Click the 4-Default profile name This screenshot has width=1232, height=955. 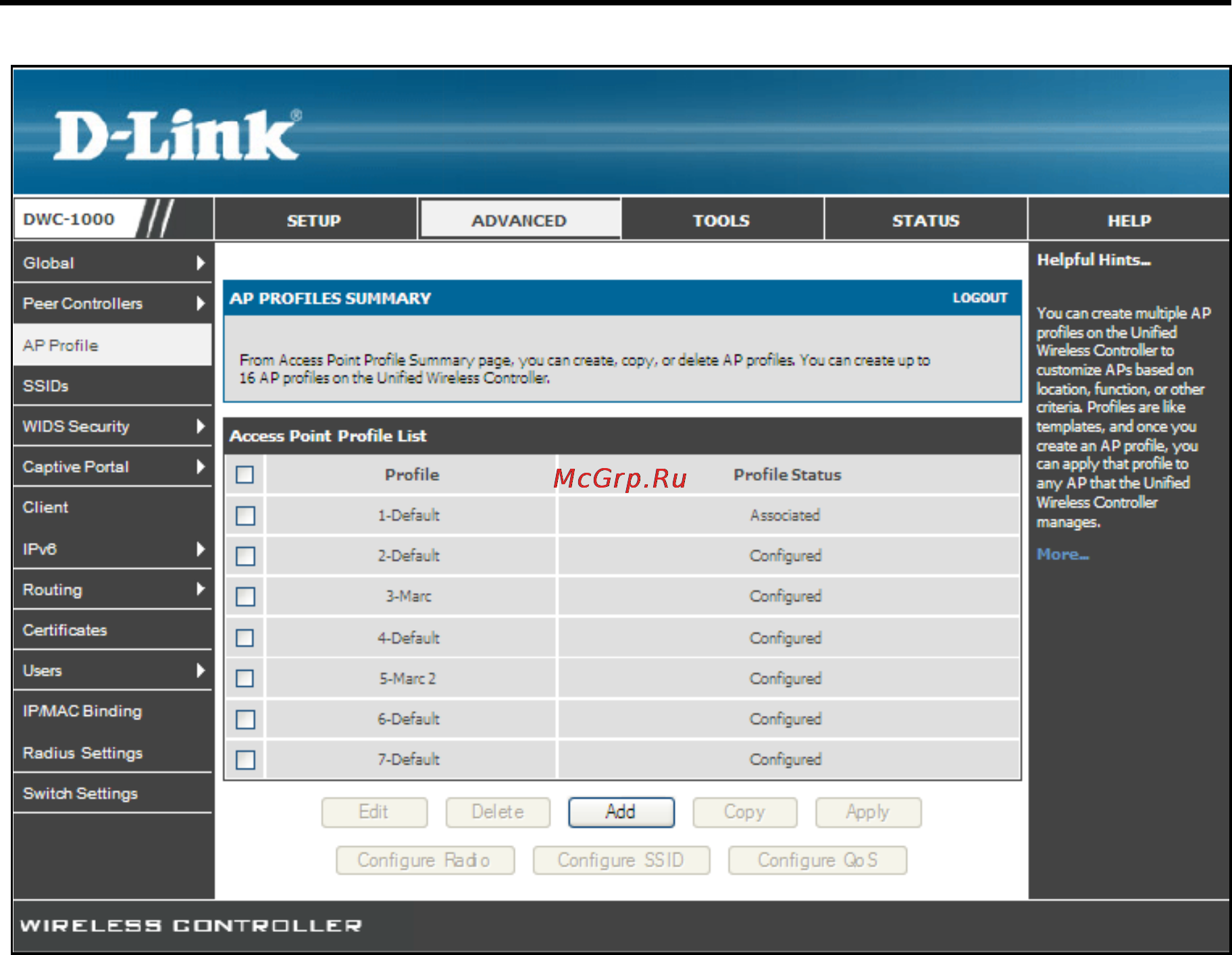click(x=409, y=638)
